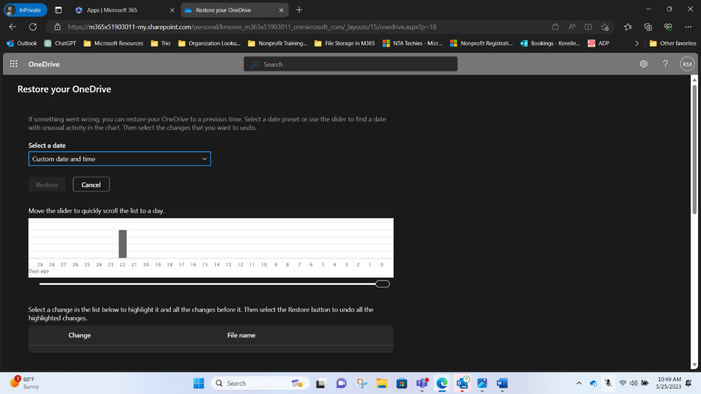Refresh the current page
This screenshot has height=394, width=701.
pyautogui.click(x=33, y=27)
